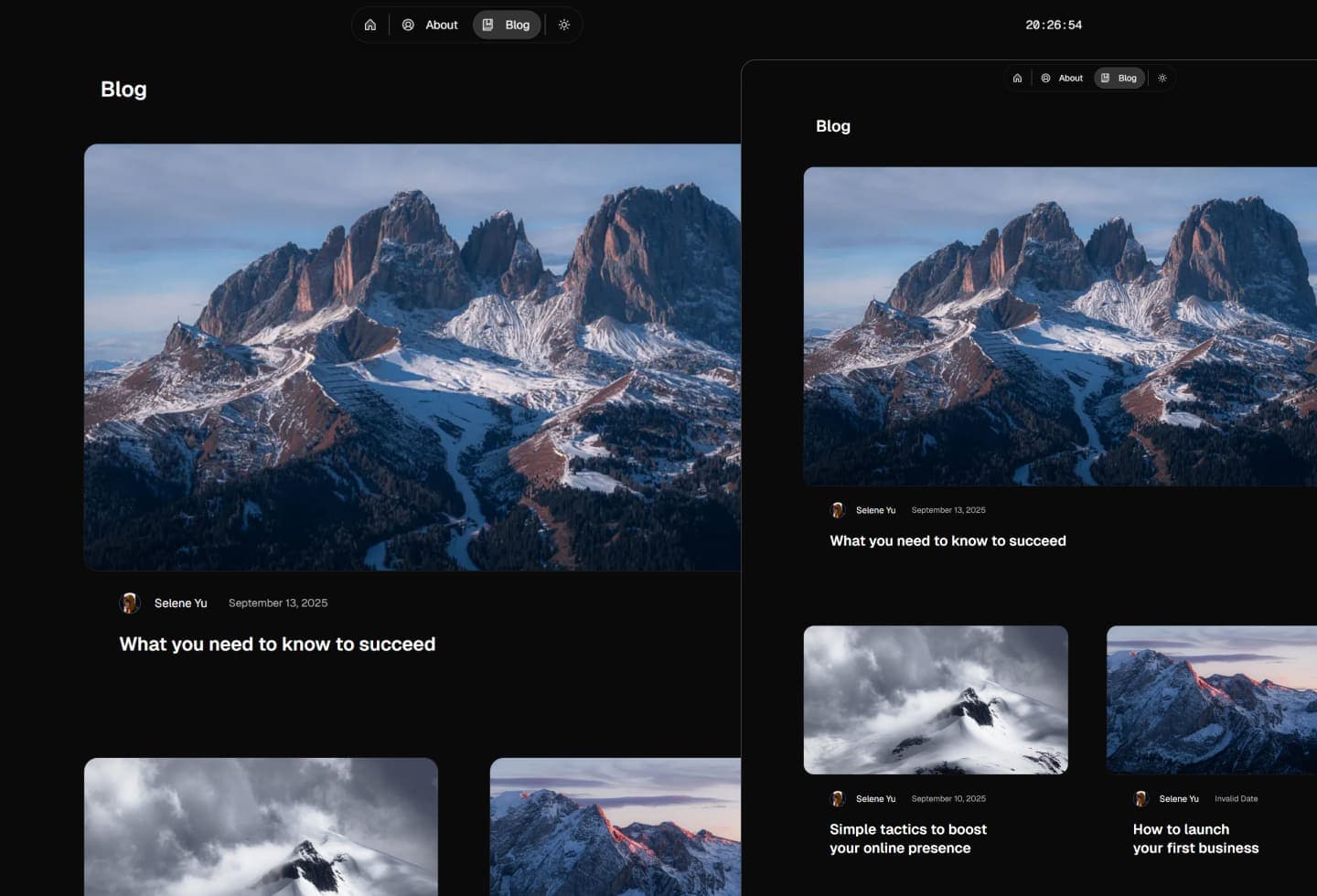This screenshot has height=896, width=1317.
Task: Open "What you need to know to succeed" in the right panel
Action: pyautogui.click(x=948, y=540)
